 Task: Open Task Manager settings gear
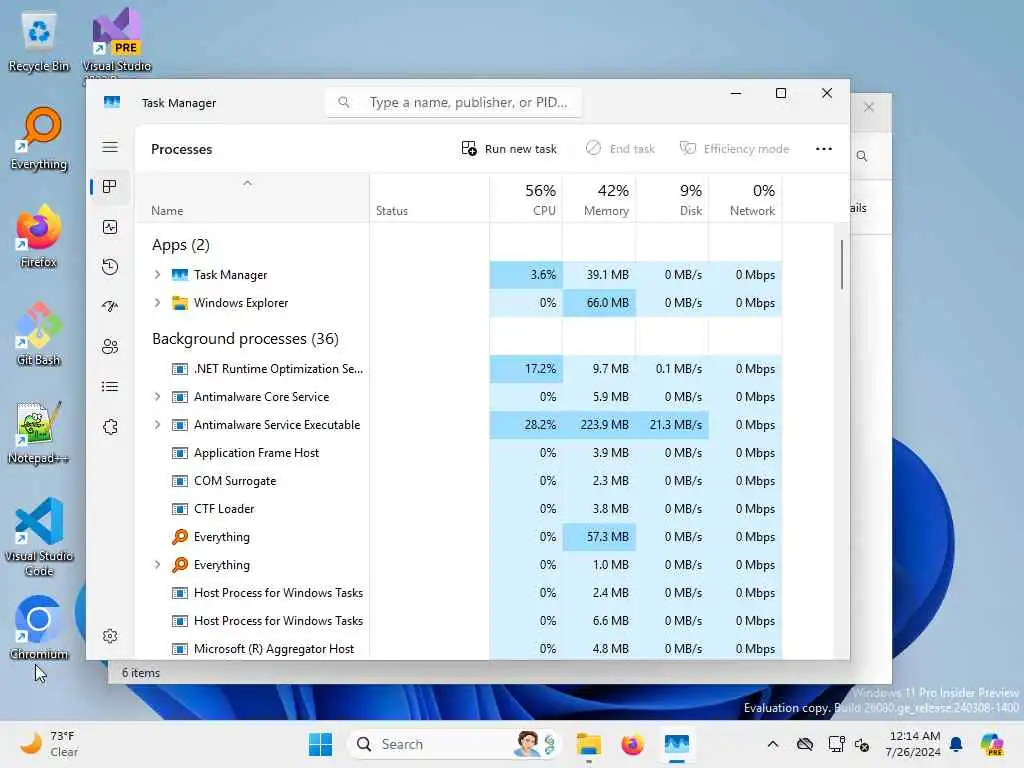(110, 636)
